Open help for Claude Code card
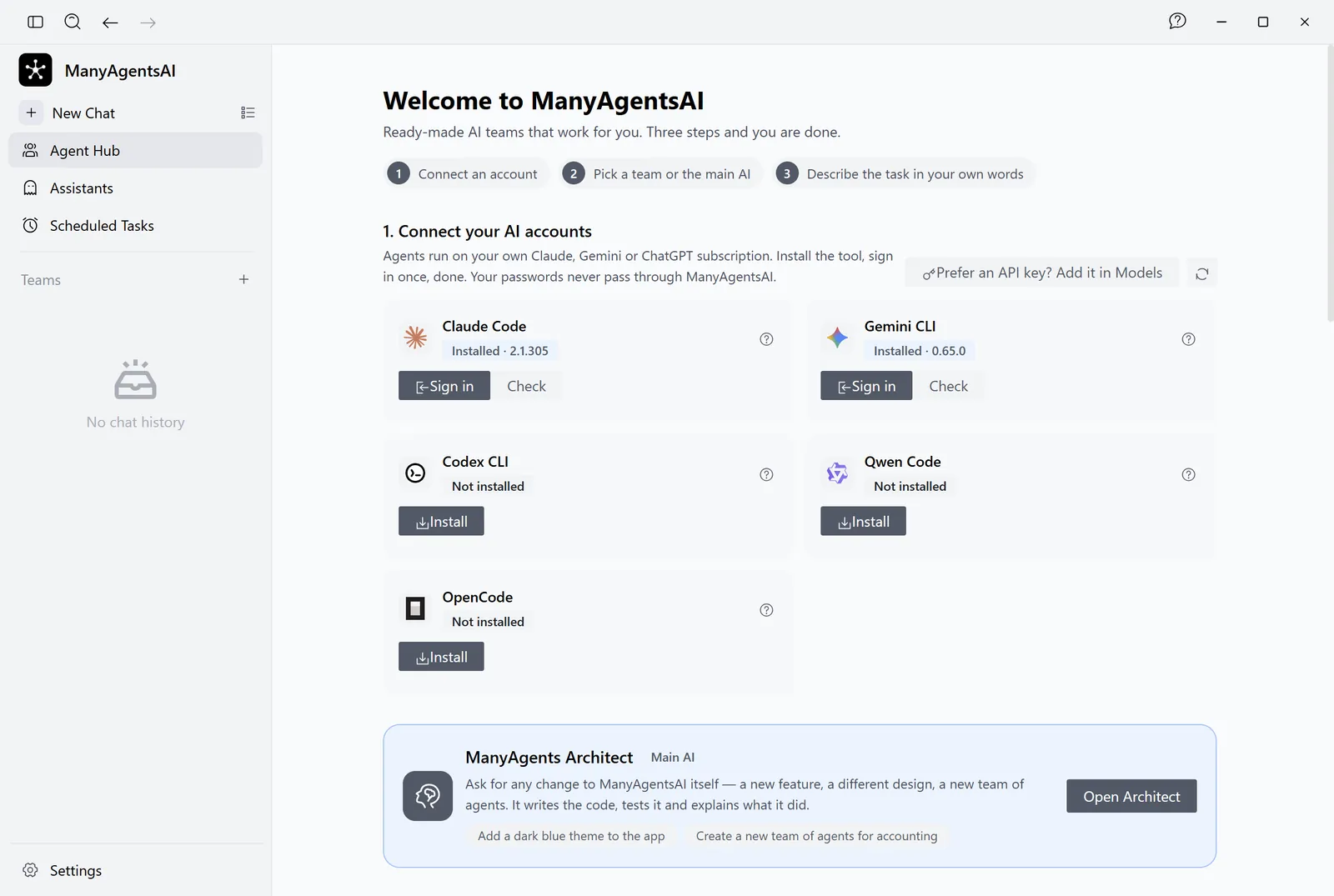 coord(766,339)
